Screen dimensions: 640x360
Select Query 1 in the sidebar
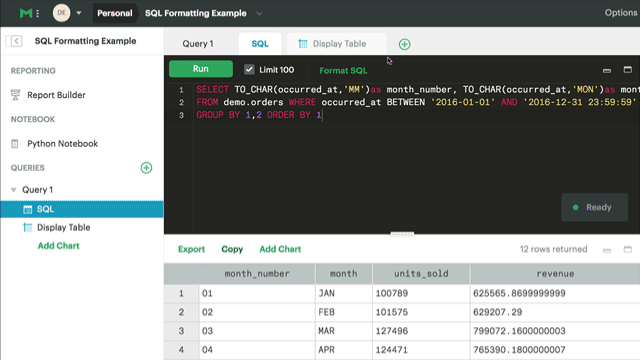pos(37,190)
